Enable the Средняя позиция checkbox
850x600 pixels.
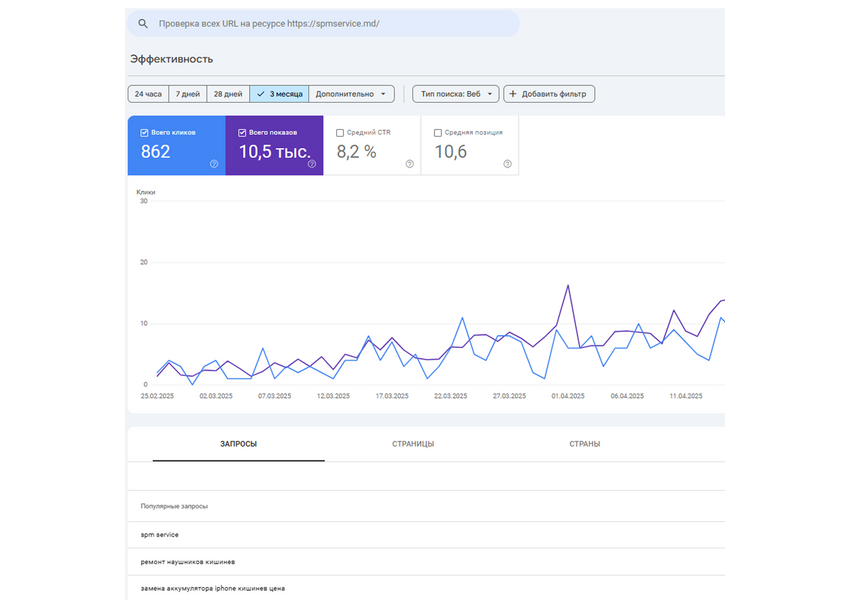point(438,132)
